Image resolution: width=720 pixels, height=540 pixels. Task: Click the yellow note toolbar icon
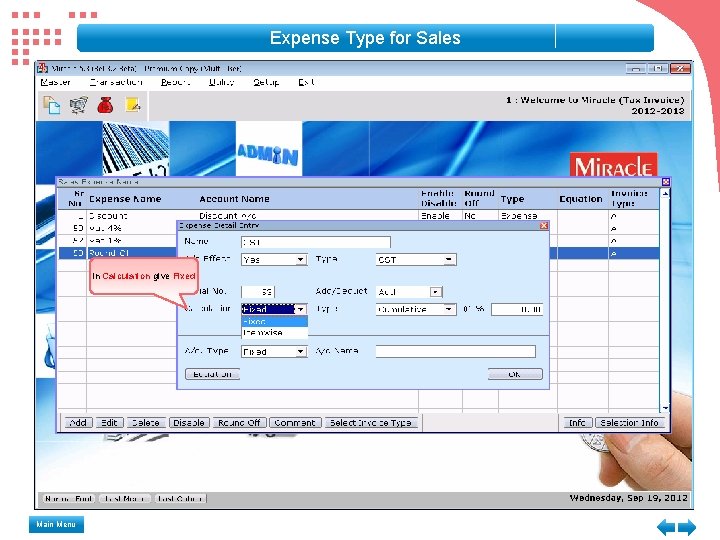[x=133, y=105]
